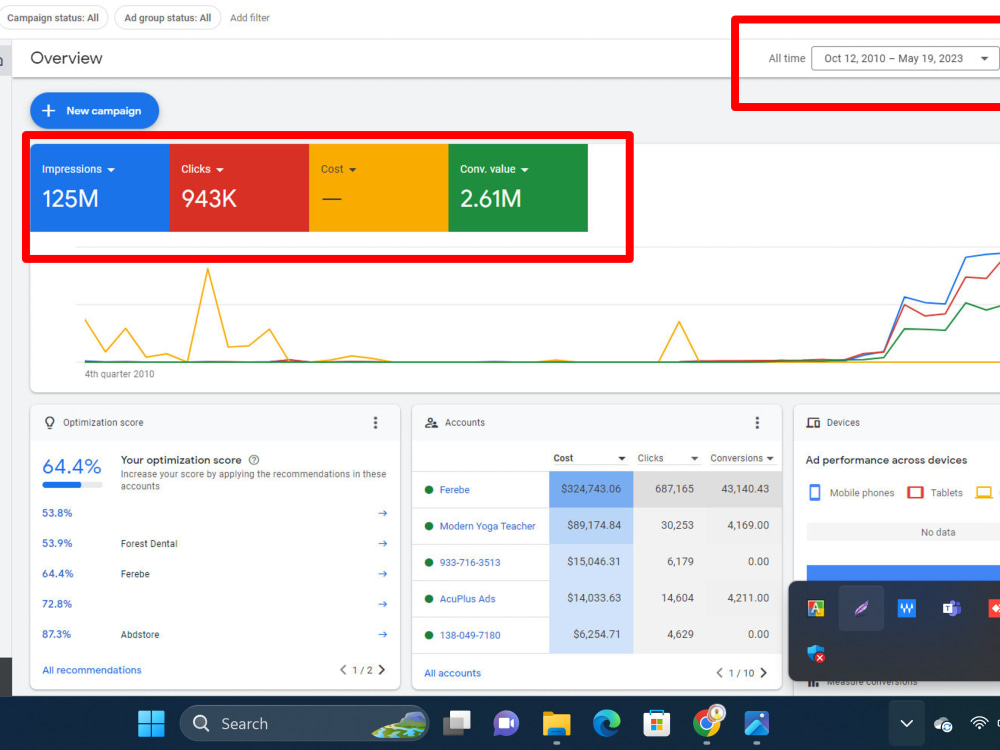Viewport: 1000px width, 750px height.
Task: Open Microsoft Edge from taskbar
Action: [607, 723]
